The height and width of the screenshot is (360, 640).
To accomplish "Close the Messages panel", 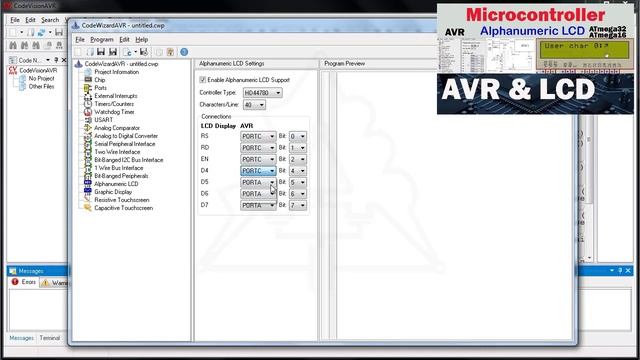I will (628, 270).
